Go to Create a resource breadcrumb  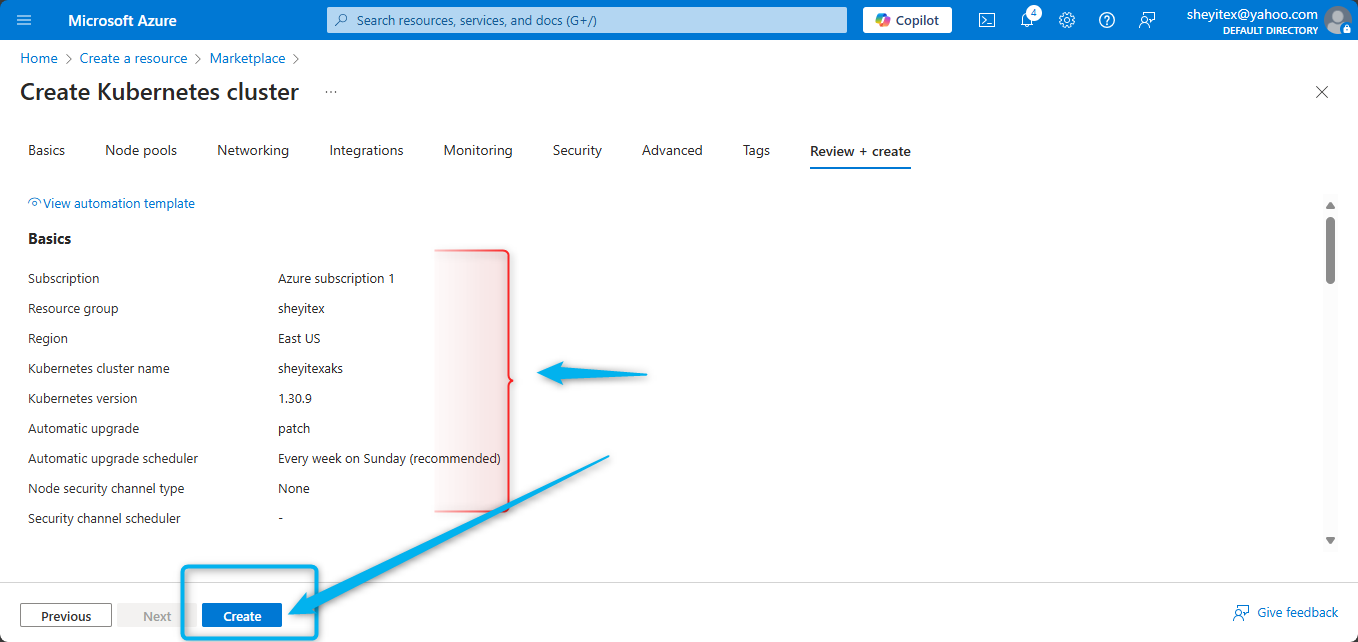(x=134, y=59)
